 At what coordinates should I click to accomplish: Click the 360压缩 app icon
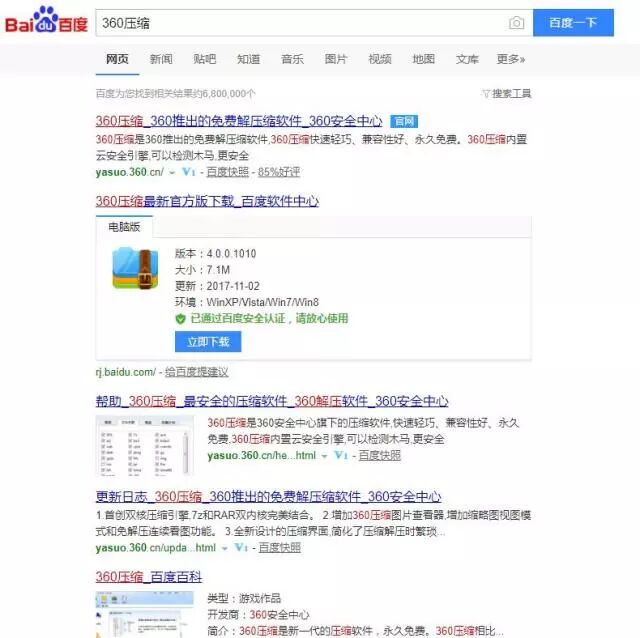(135, 268)
